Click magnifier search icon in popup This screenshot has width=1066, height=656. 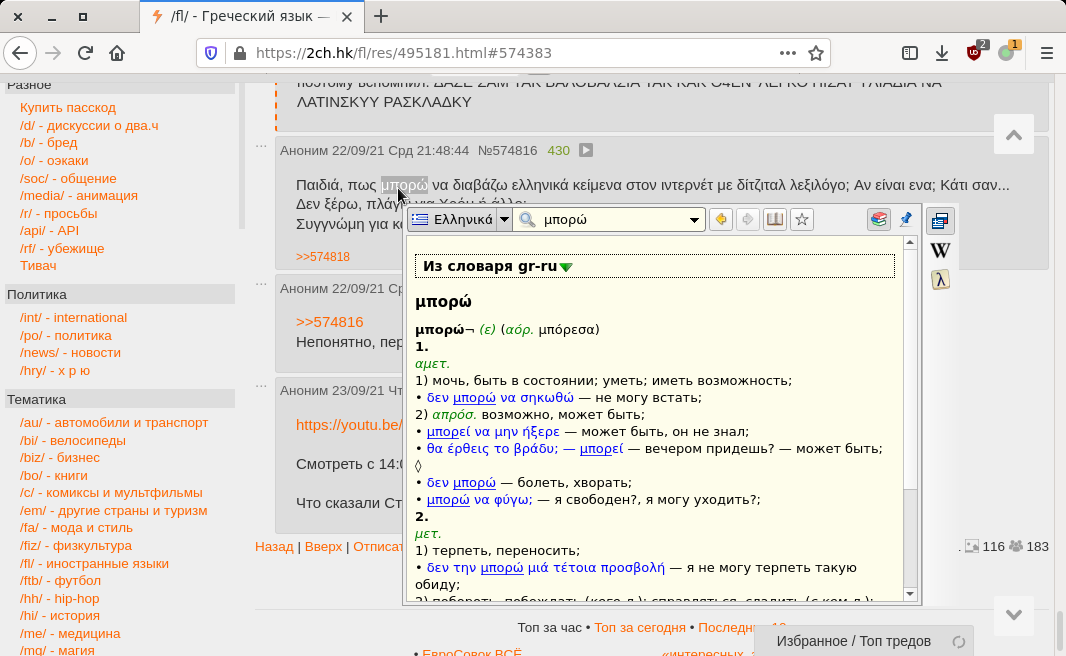point(527,220)
